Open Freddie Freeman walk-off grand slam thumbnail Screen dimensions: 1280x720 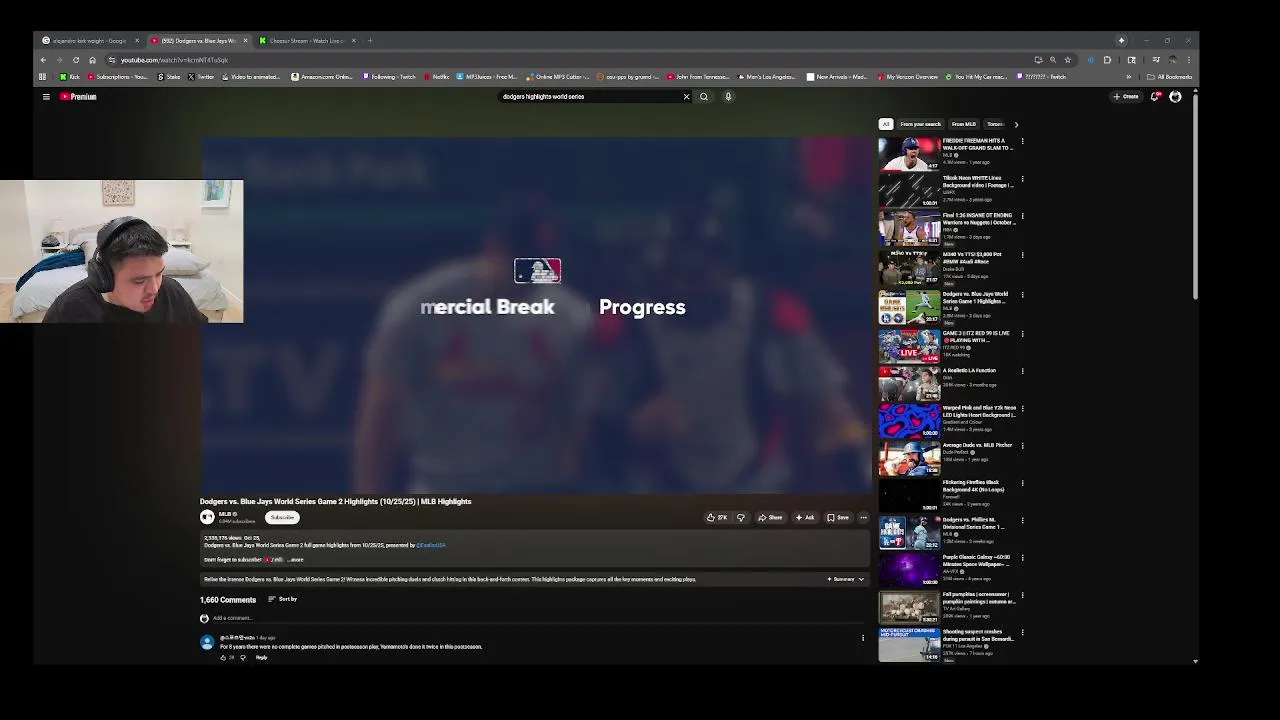click(x=909, y=153)
